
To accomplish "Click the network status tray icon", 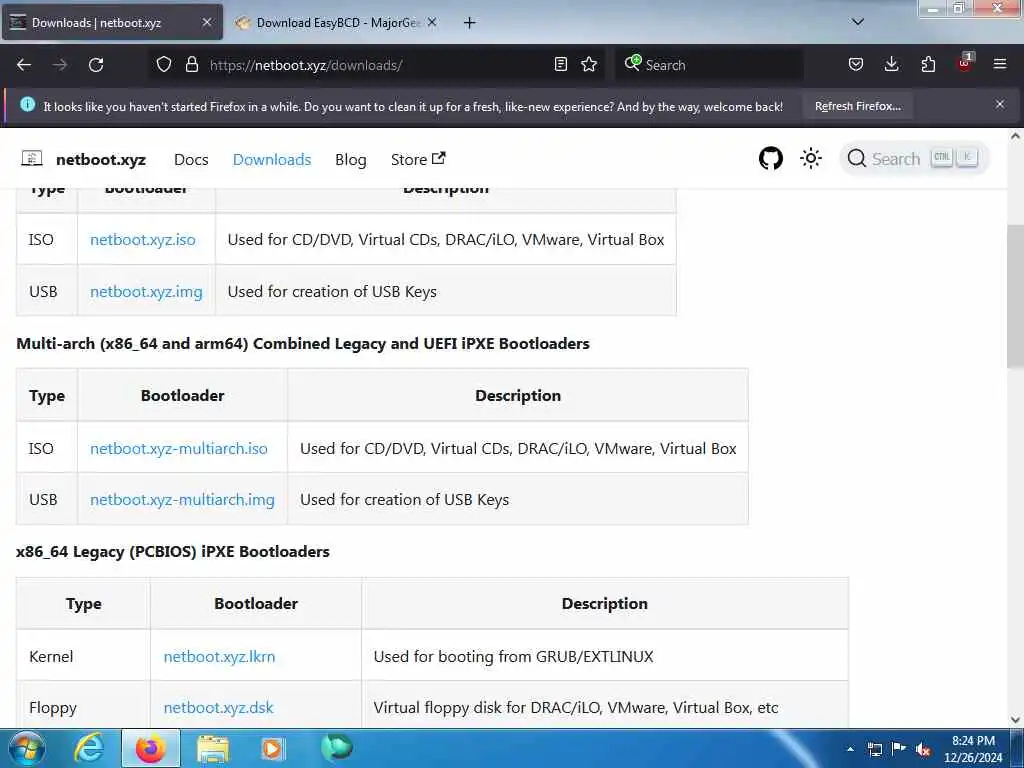I will coord(874,749).
